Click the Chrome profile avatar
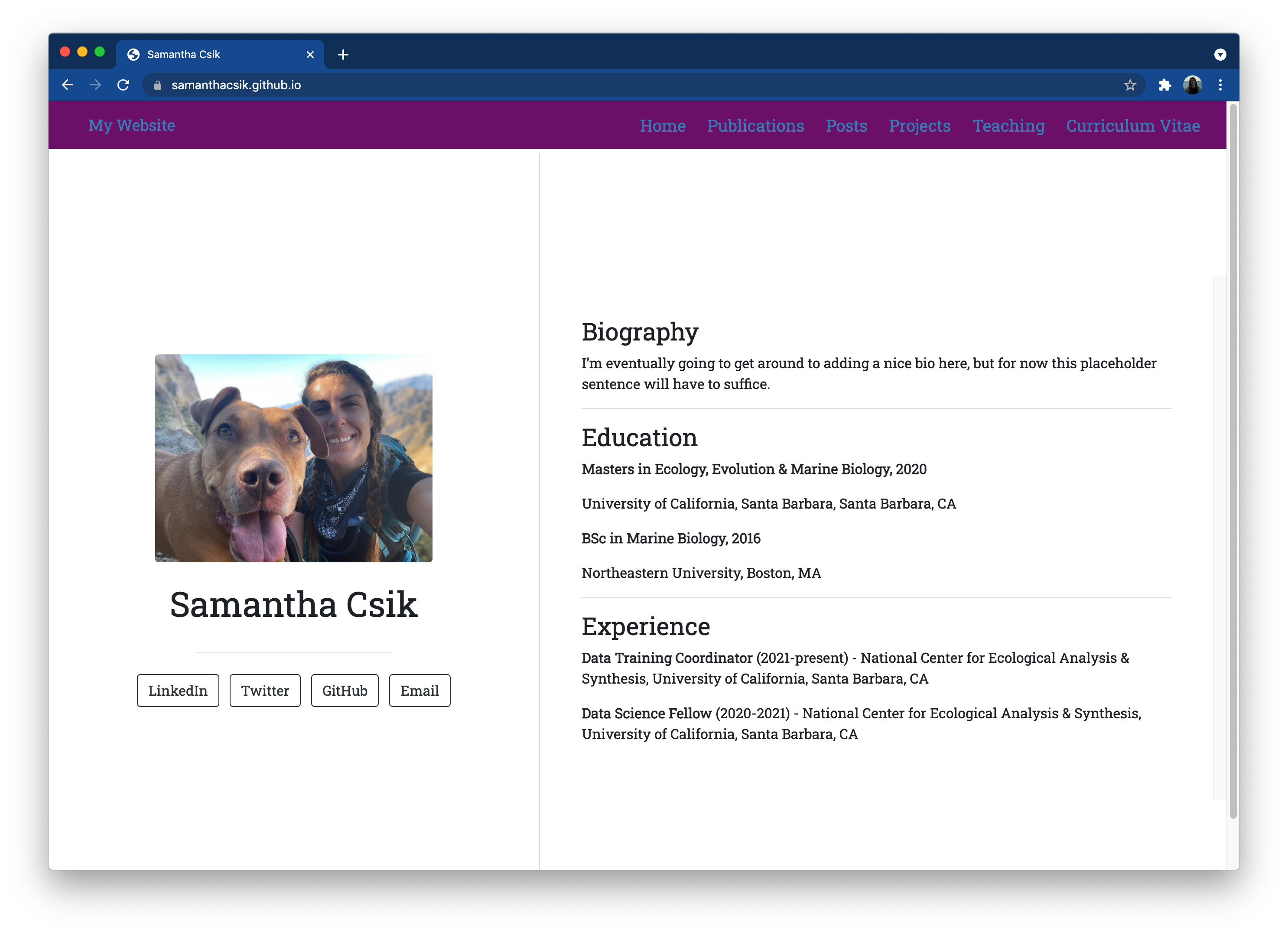 coord(1192,85)
